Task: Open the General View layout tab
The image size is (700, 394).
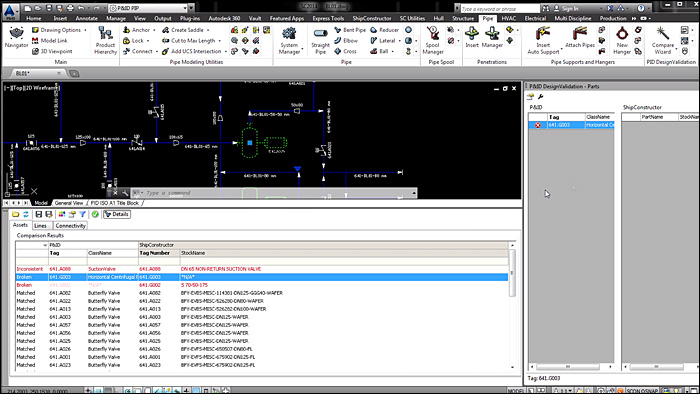Action: point(69,203)
